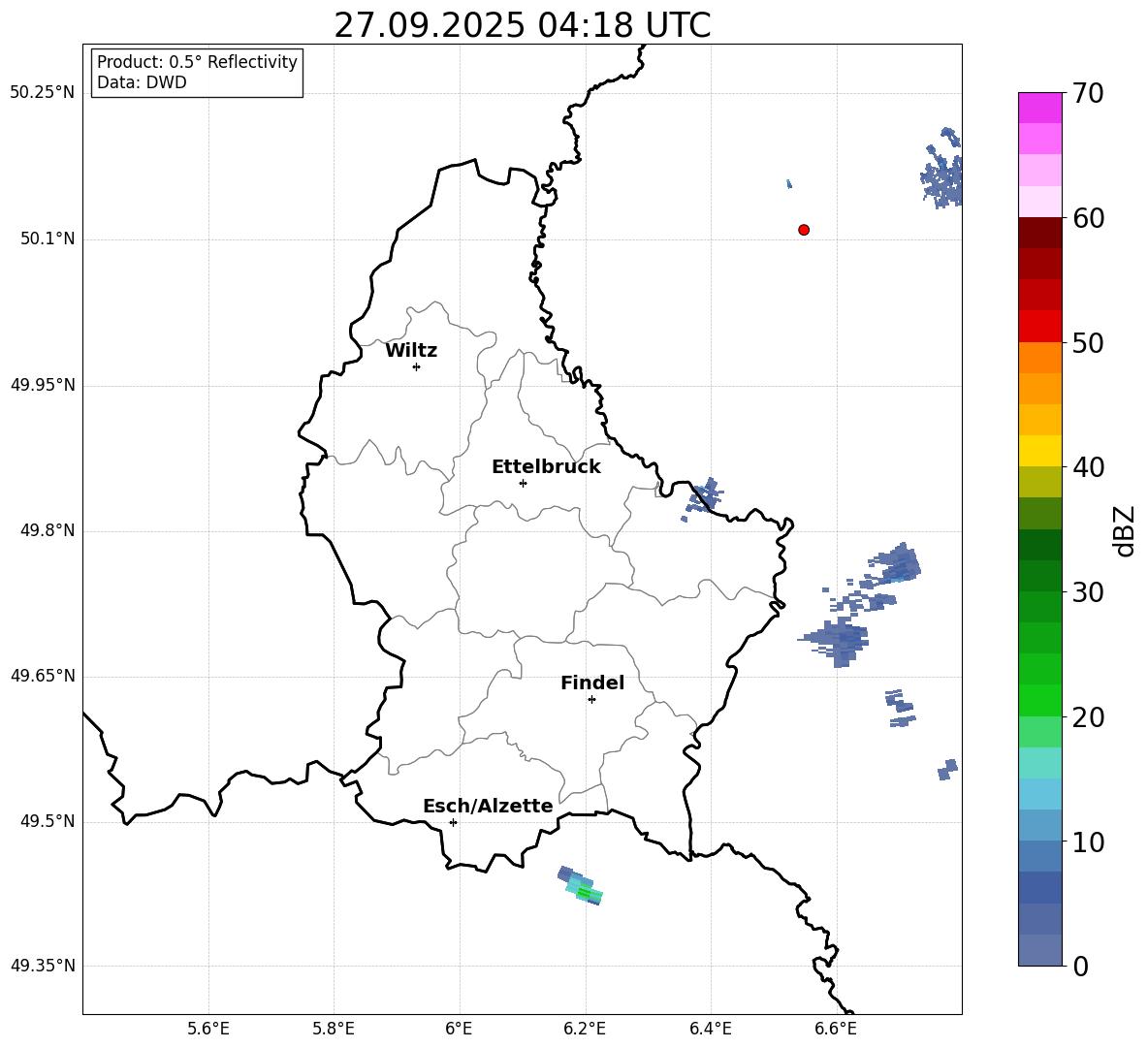Click the 6°E longitude label
The image size is (1148, 1048).
click(459, 1029)
